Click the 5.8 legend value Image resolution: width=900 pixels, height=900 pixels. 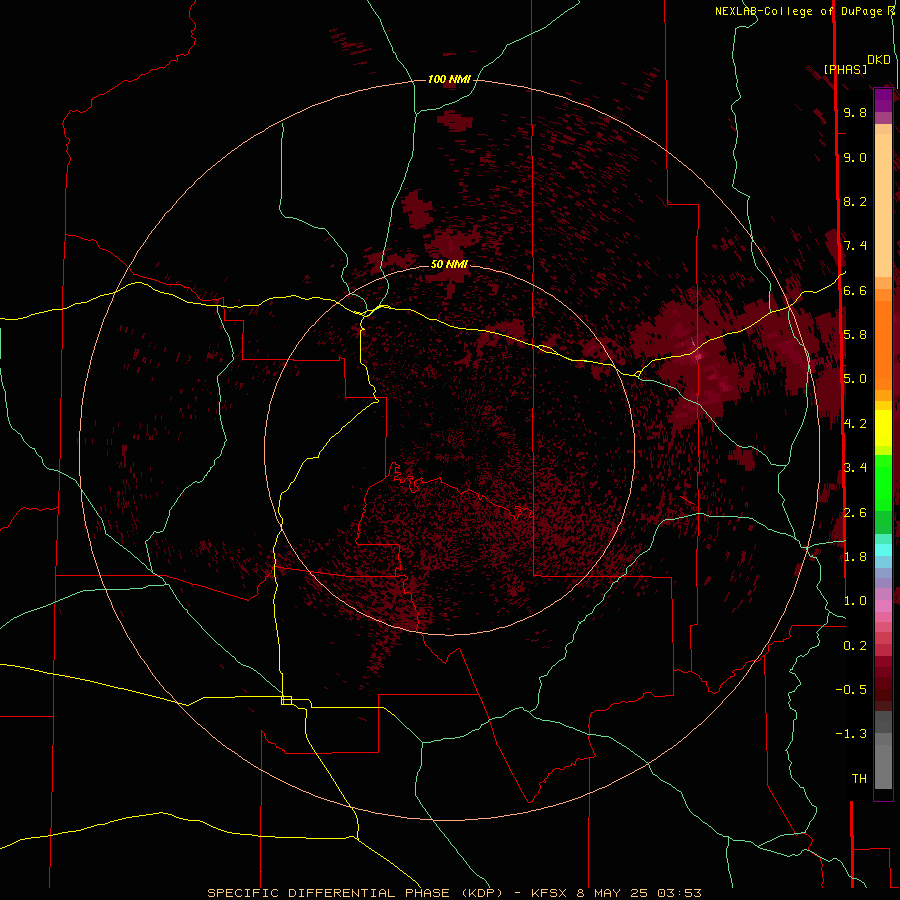(x=855, y=335)
